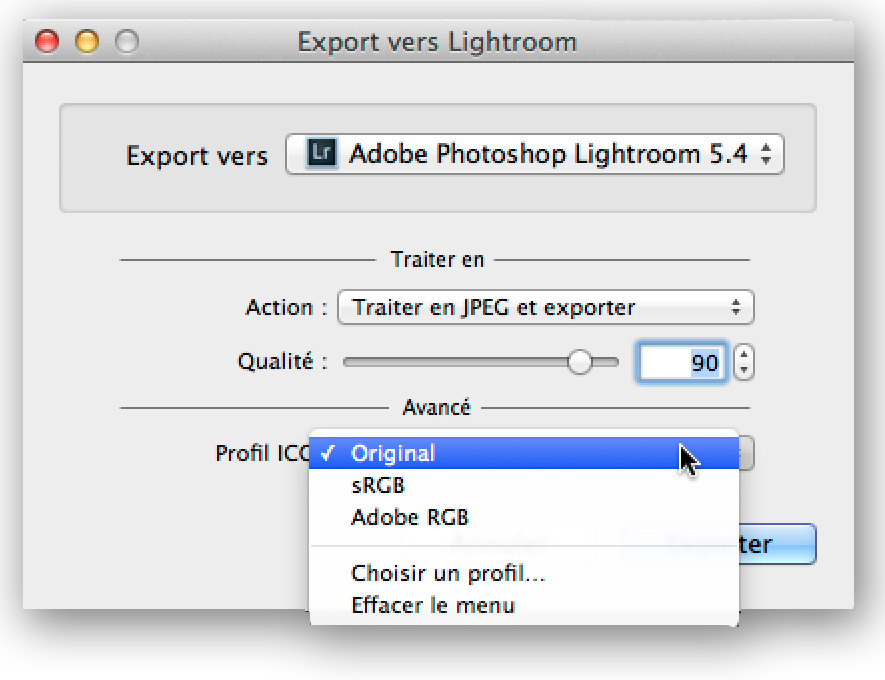Click the Lightroom Lr application icon

tap(321, 153)
